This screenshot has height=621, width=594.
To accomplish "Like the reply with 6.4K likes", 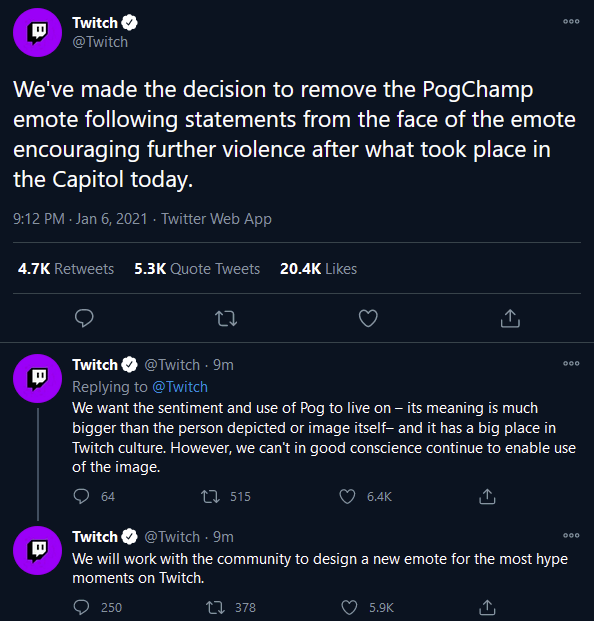I will tap(347, 496).
